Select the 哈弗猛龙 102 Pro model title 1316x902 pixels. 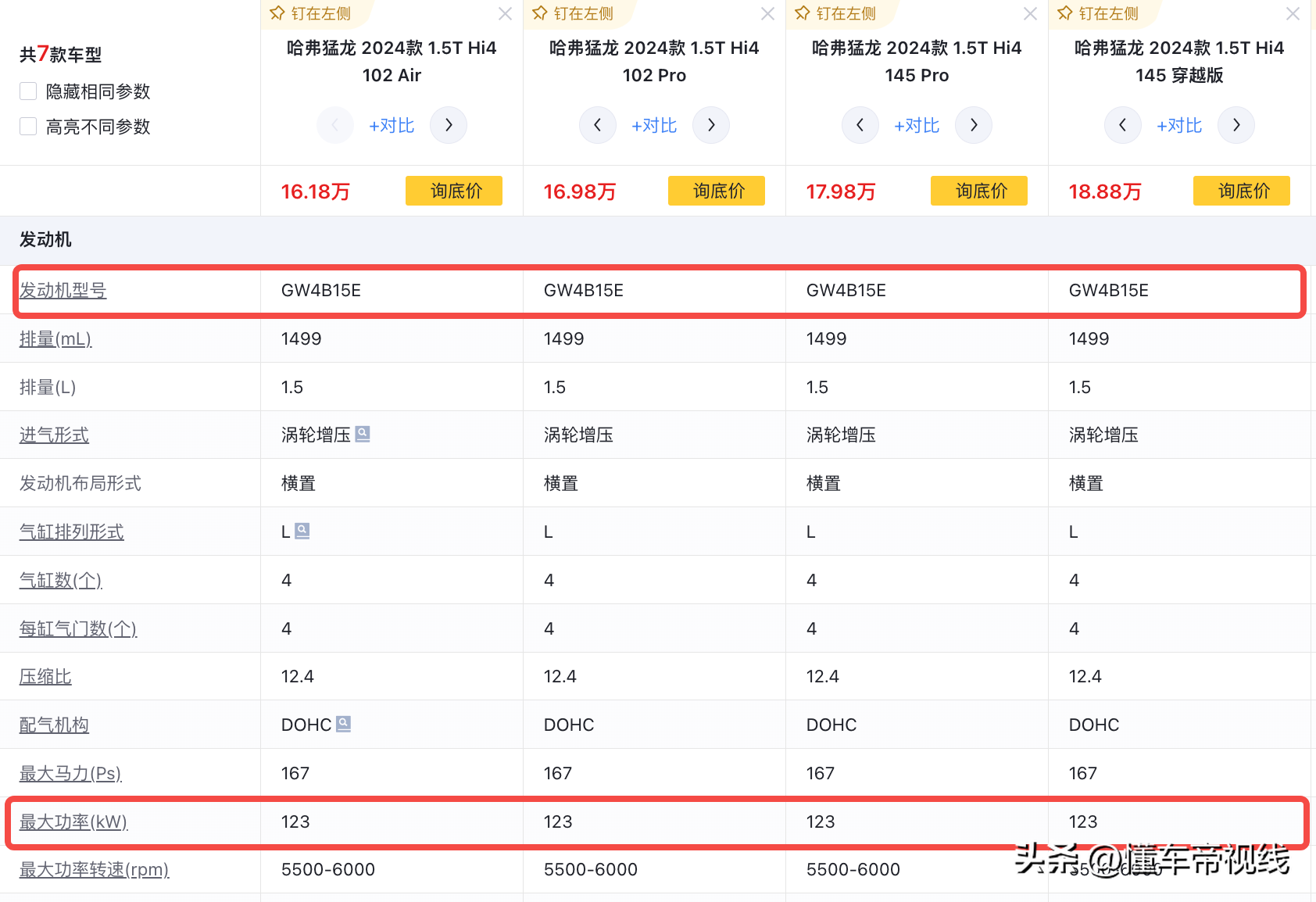tap(654, 62)
